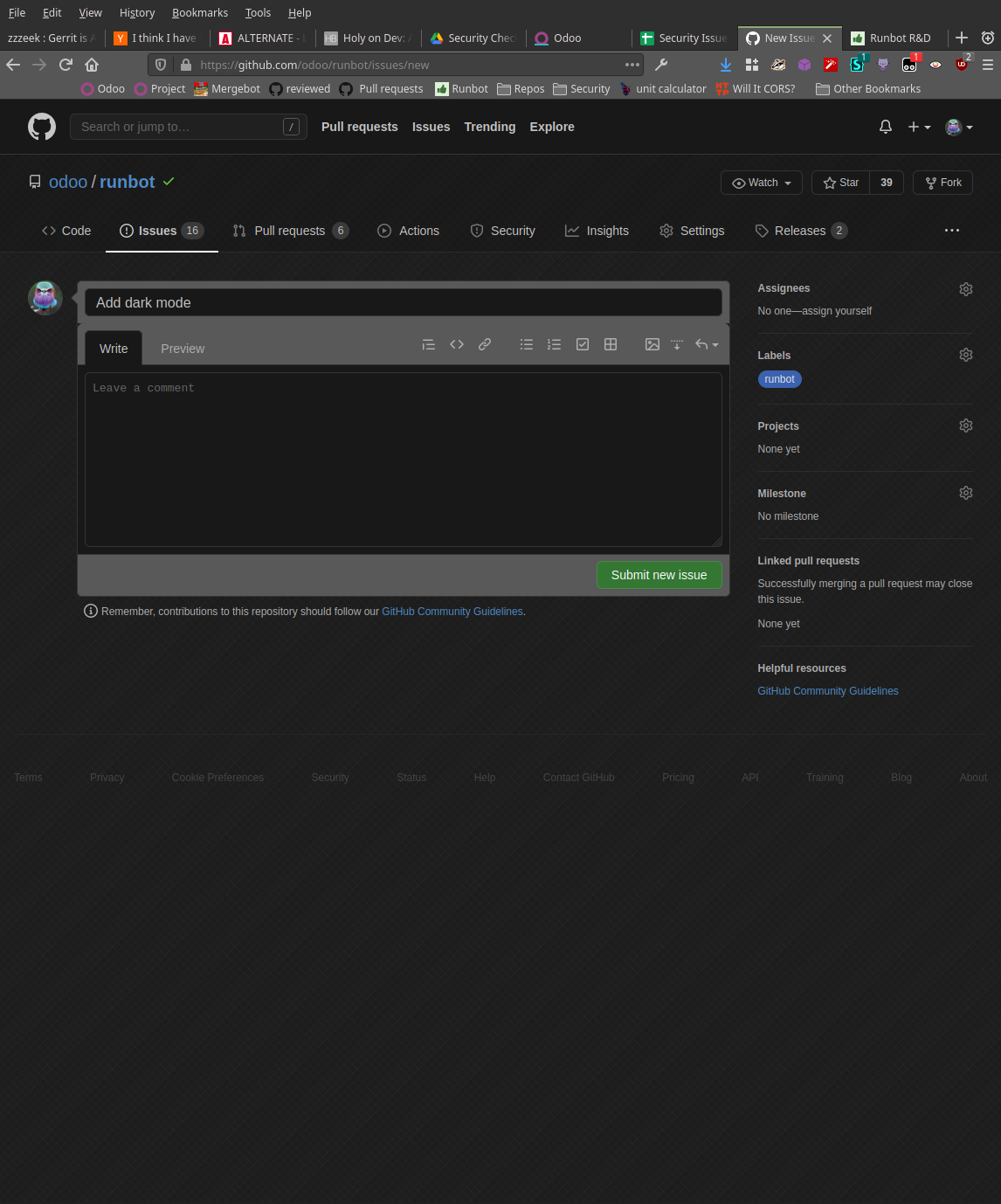This screenshot has width=1001, height=1204.
Task: Open a new browser tab
Action: click(962, 38)
